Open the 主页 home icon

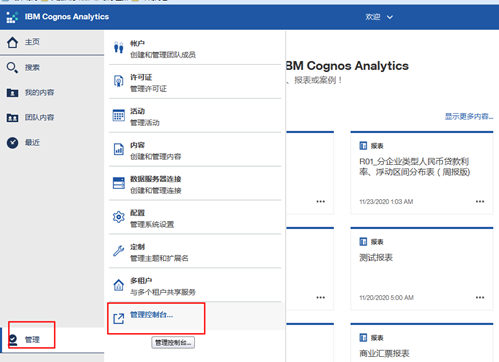[12, 42]
